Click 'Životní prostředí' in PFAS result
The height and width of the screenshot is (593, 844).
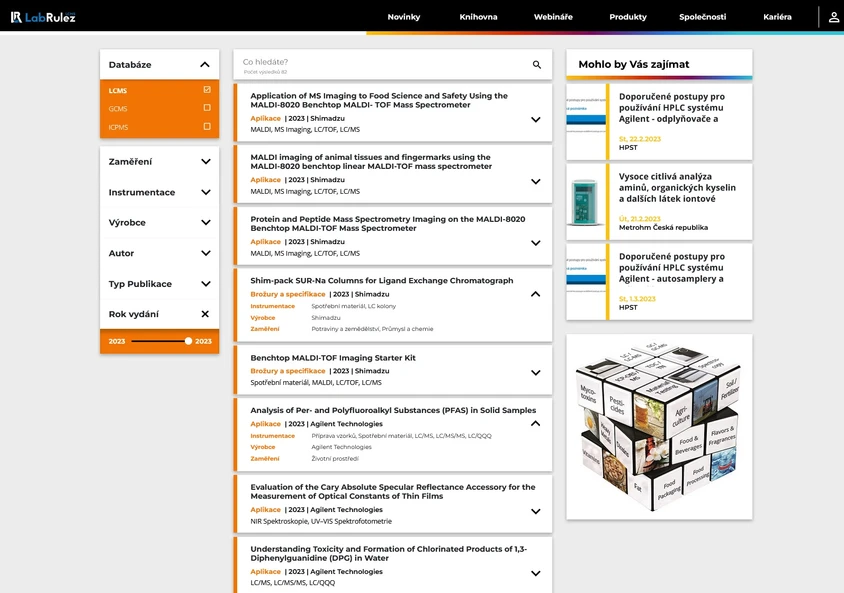pos(335,458)
